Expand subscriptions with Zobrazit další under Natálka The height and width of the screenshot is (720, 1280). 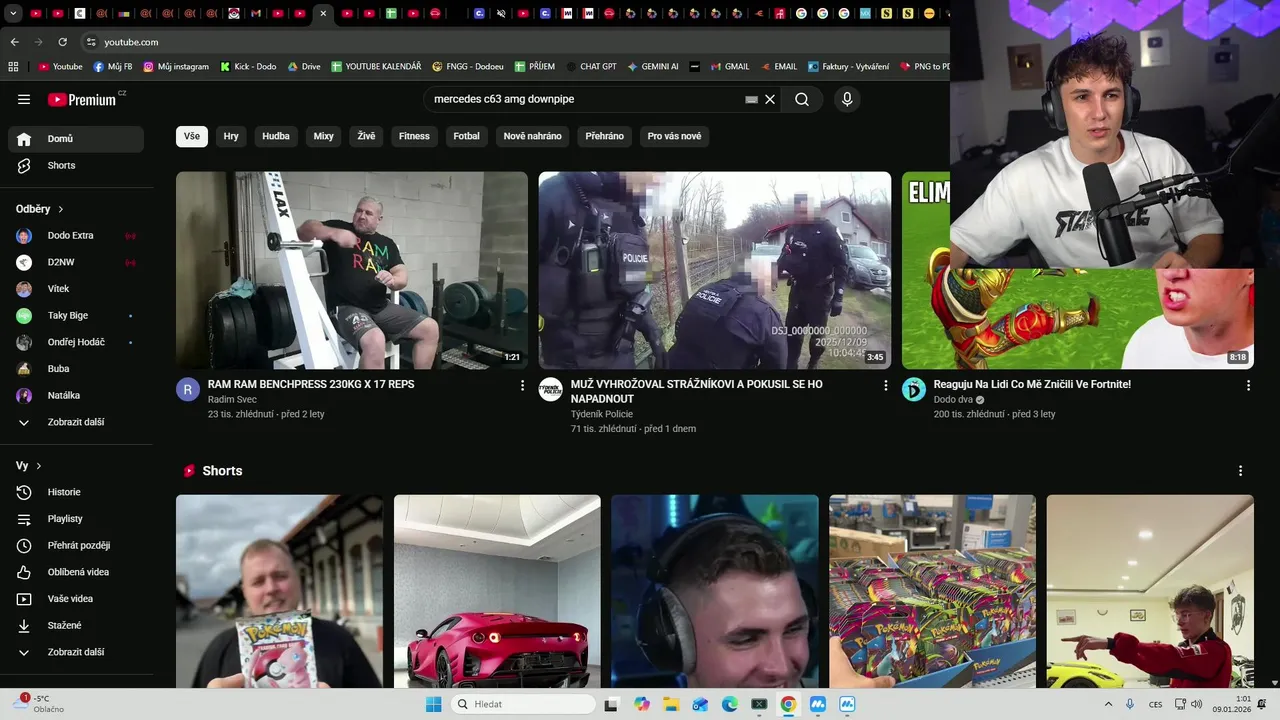pos(76,422)
